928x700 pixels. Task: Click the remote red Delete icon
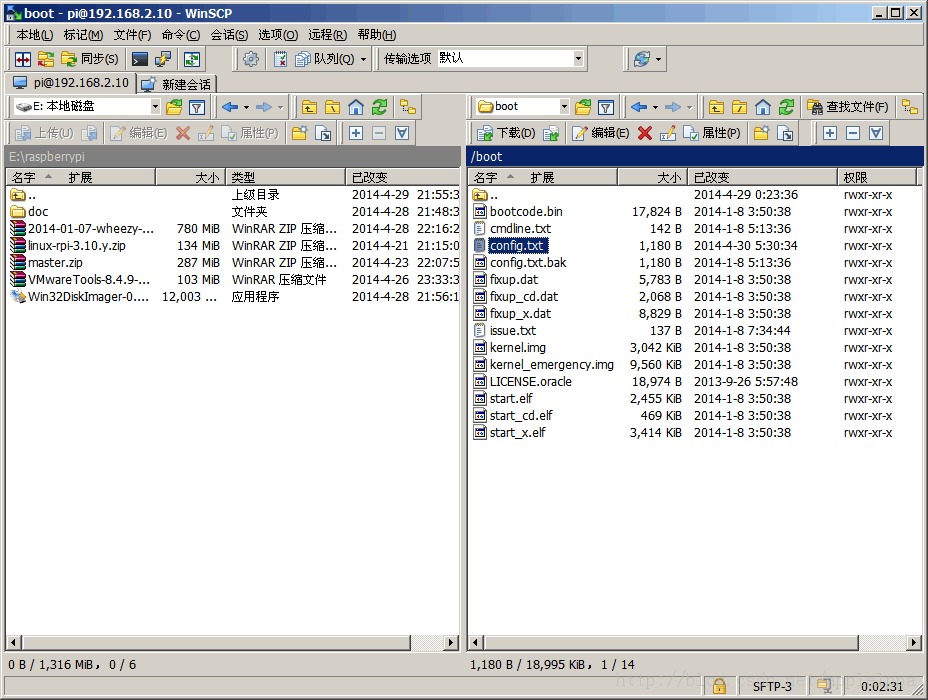(645, 133)
